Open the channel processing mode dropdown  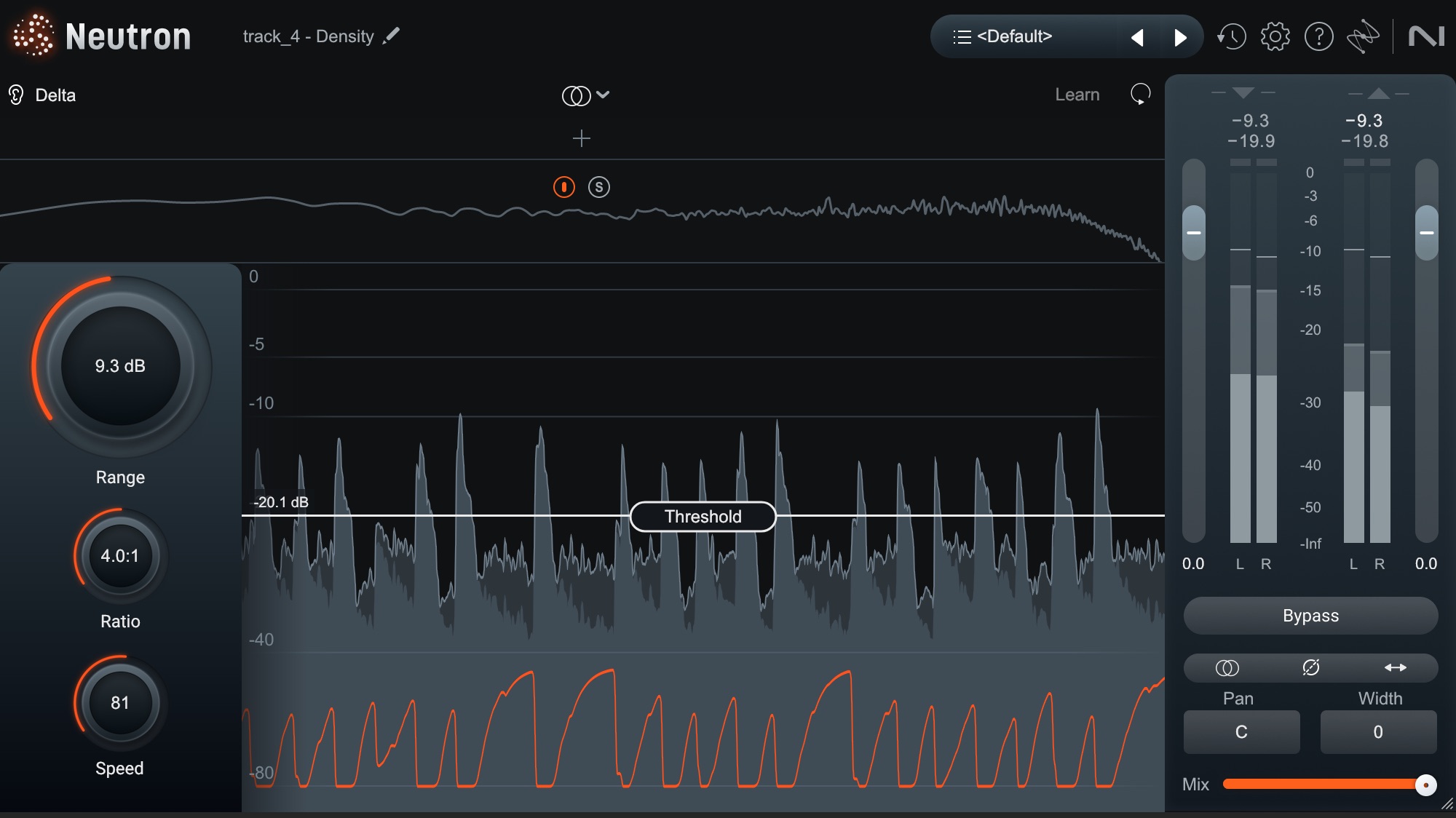(585, 95)
